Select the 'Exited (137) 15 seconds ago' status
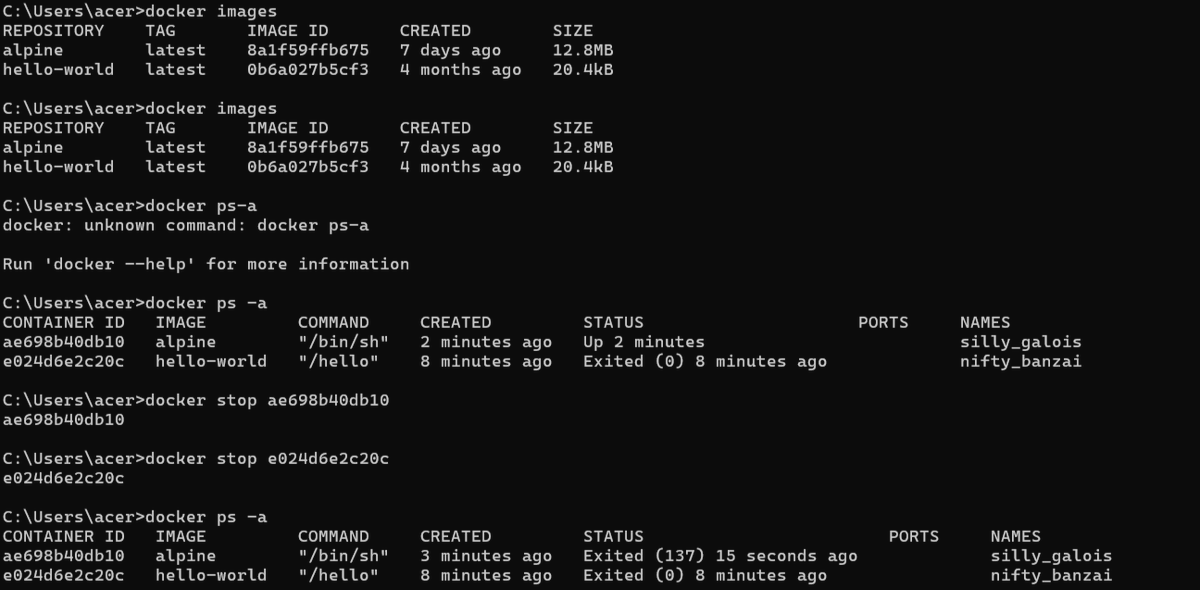This screenshot has height=590, width=1200. [x=720, y=556]
